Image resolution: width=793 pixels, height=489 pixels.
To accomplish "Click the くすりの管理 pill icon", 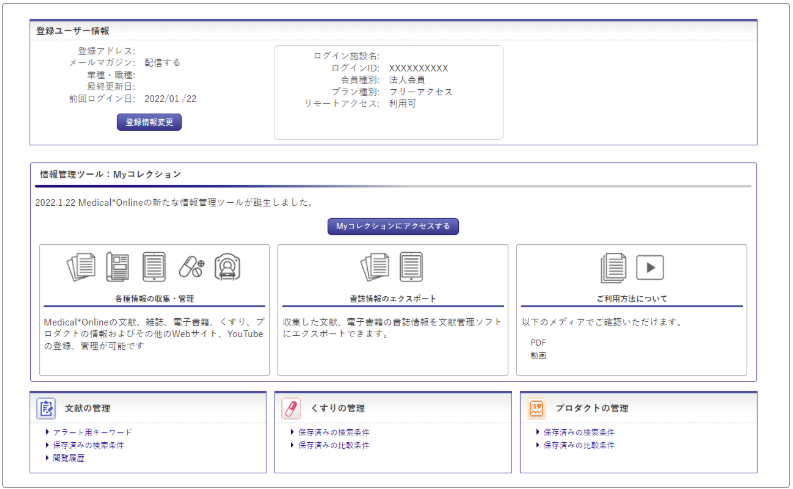I will click(291, 408).
